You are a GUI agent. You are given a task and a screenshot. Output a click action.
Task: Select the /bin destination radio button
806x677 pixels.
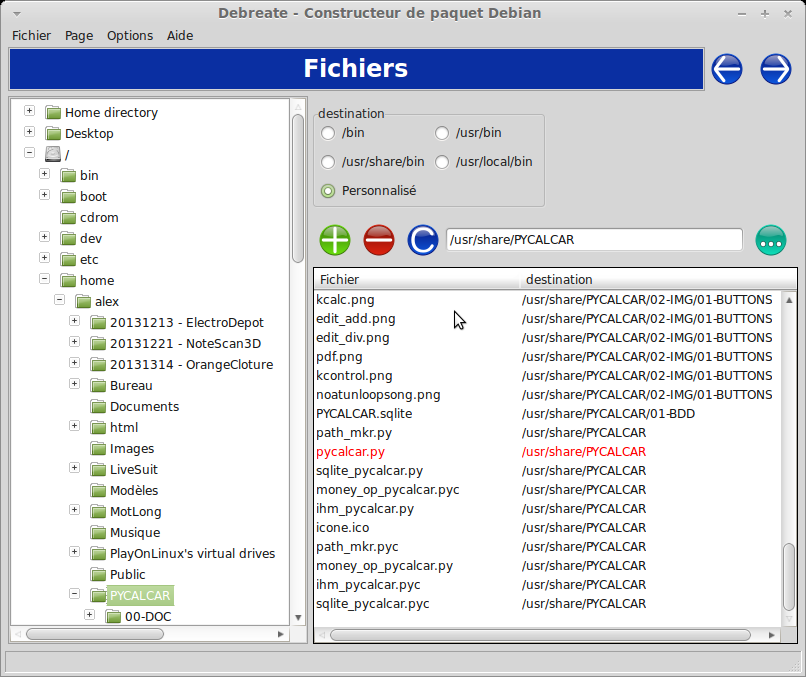click(x=328, y=133)
